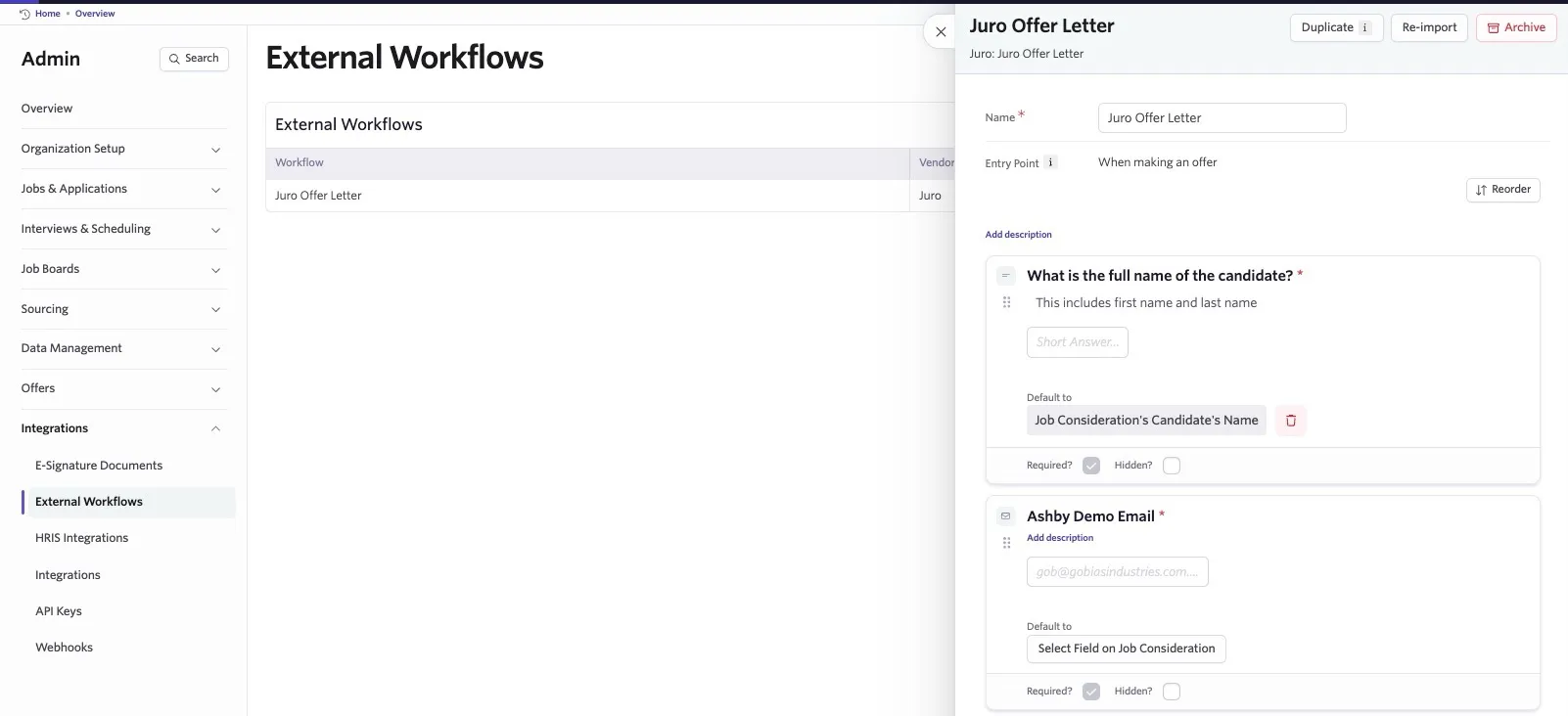Click the Search button in Admin

coord(194,59)
